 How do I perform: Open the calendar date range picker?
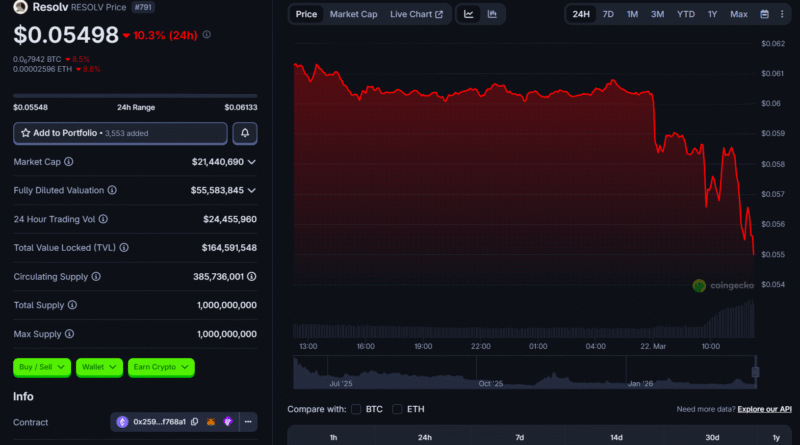tap(764, 14)
